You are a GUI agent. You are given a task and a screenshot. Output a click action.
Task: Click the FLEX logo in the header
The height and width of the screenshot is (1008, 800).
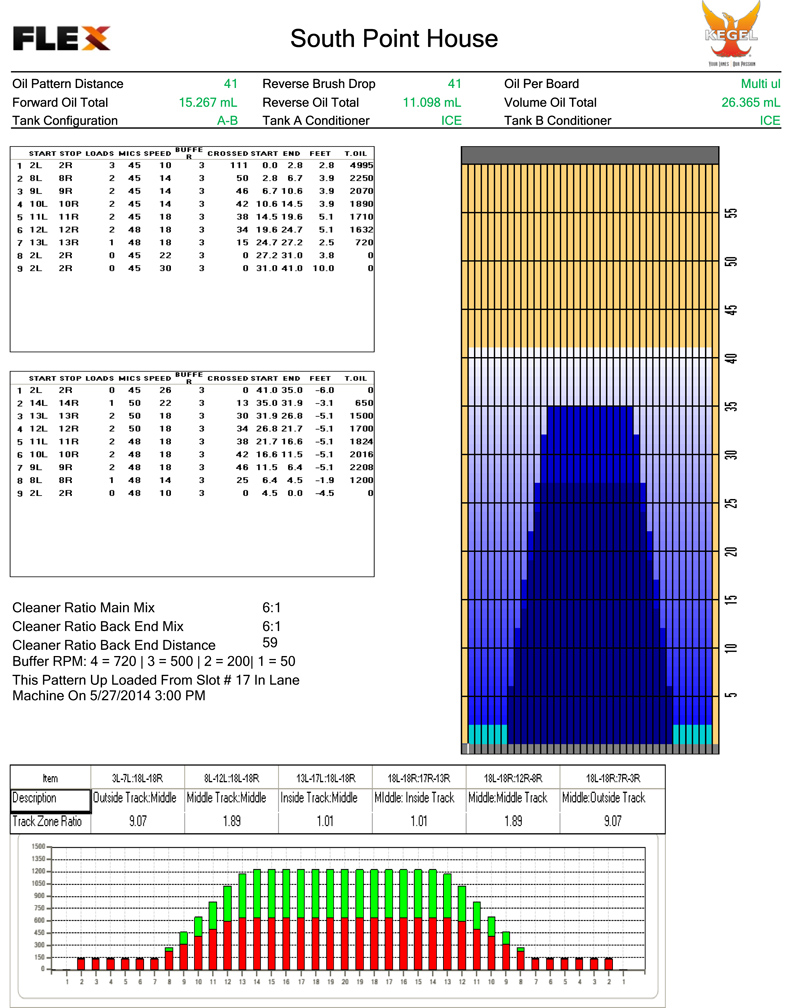point(61,39)
